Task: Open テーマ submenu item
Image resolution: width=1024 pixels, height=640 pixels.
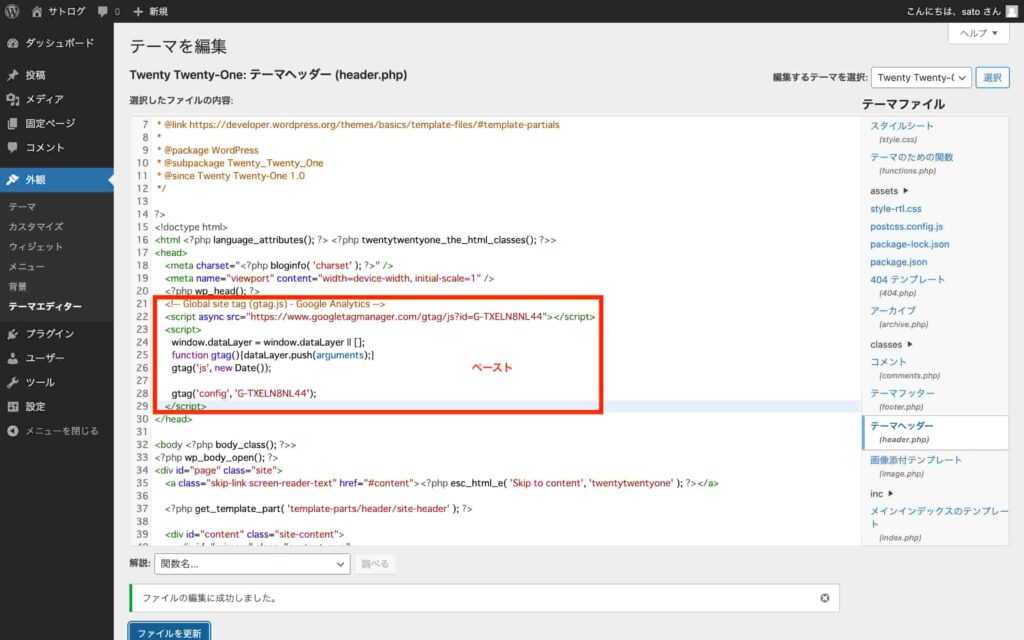Action: click(x=22, y=206)
